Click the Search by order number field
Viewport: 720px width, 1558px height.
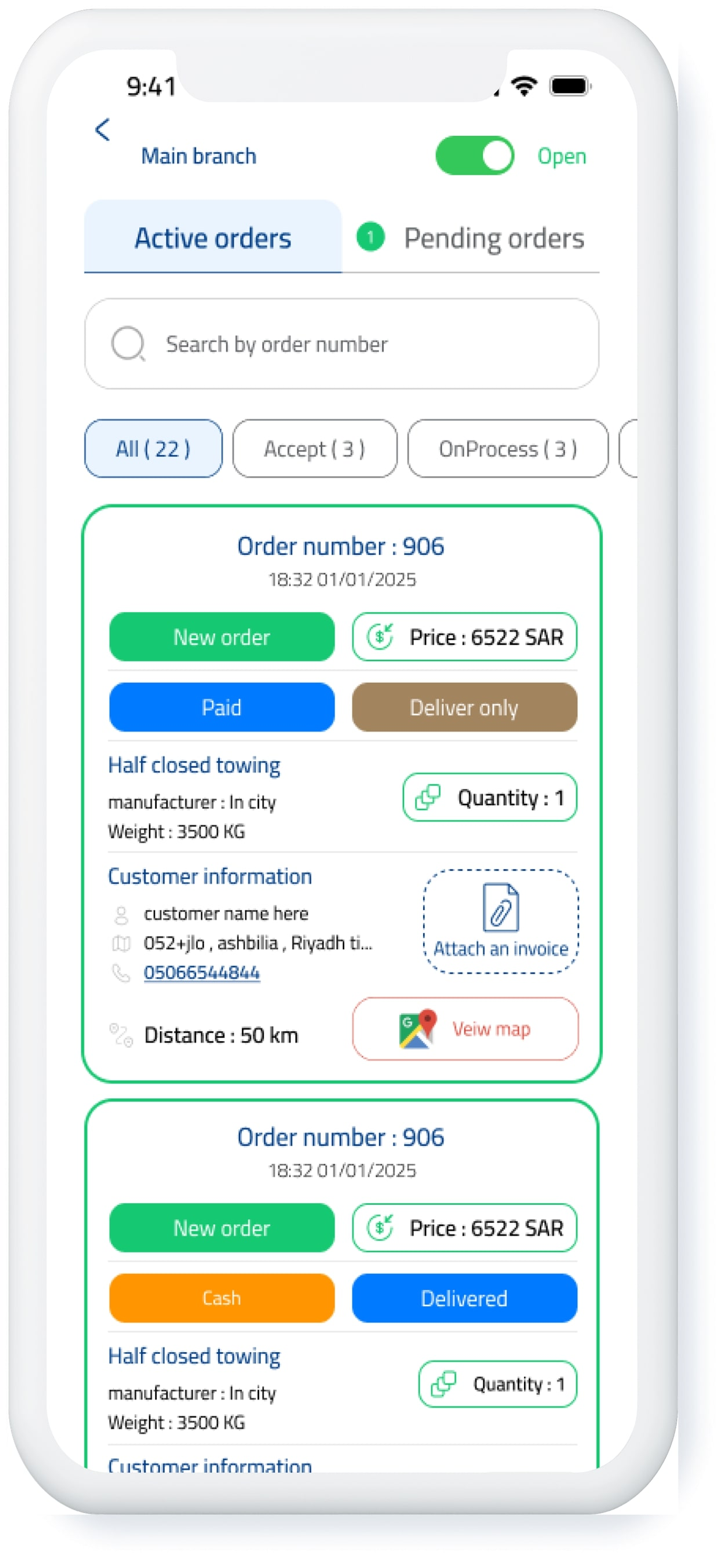coord(341,343)
